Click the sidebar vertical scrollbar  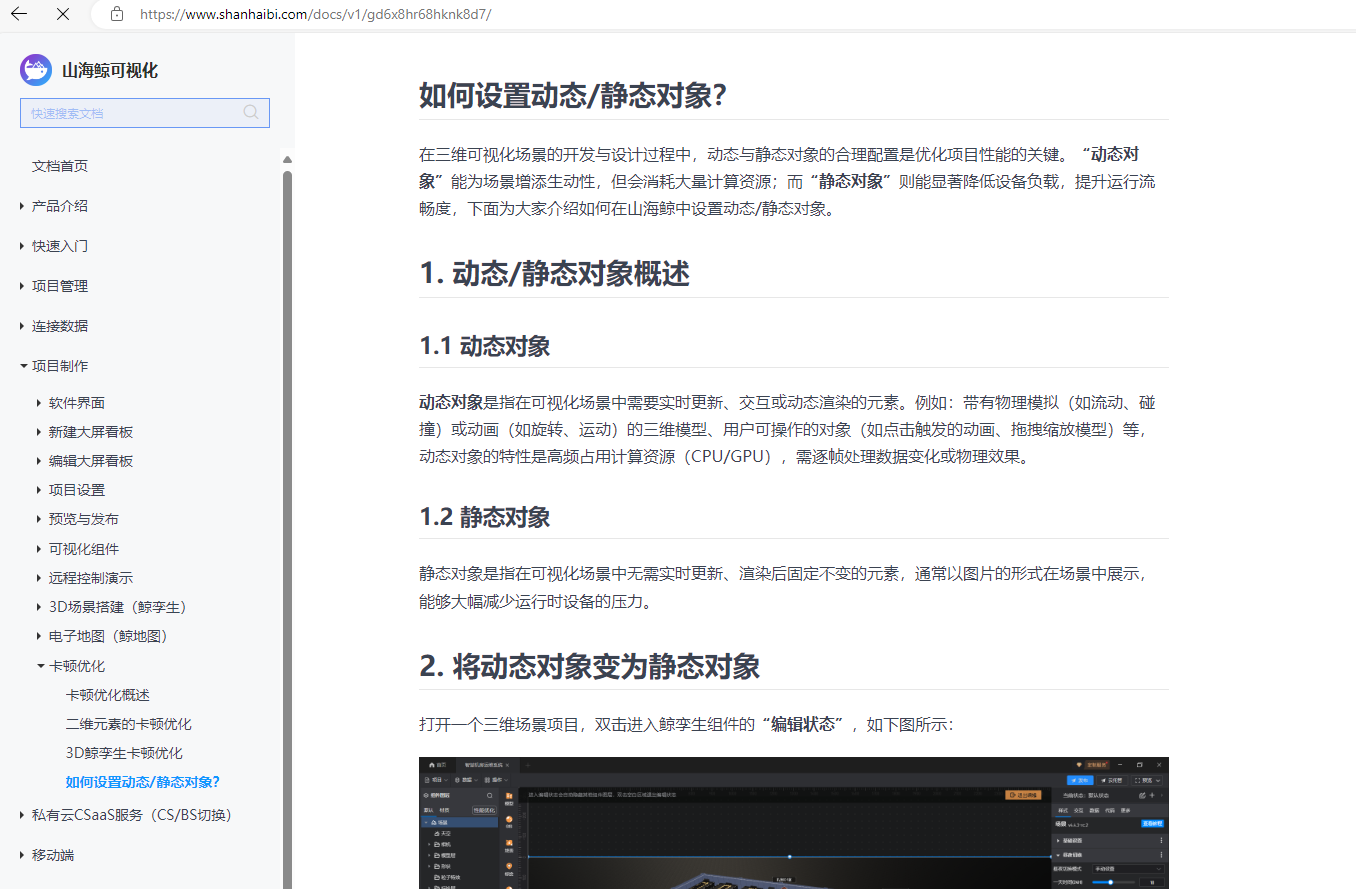tap(287, 500)
